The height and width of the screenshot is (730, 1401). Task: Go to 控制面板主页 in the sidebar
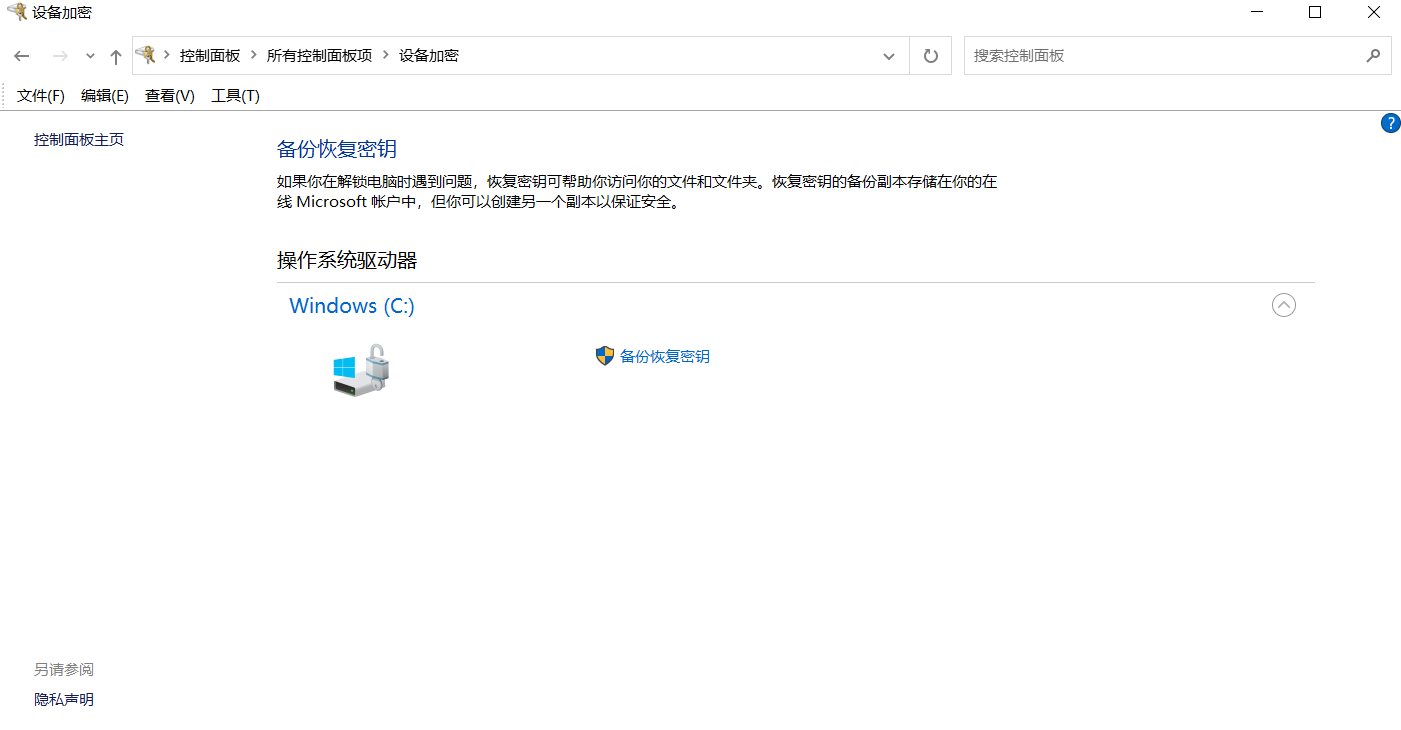[77, 139]
